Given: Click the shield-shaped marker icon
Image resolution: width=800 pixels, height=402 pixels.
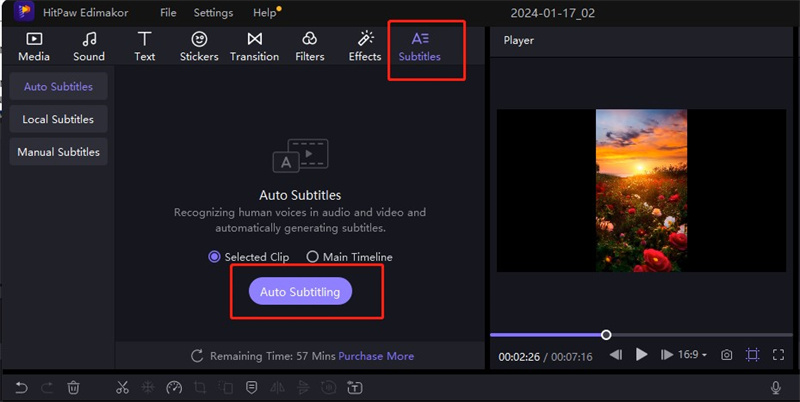Looking at the screenshot, I should tap(252, 388).
